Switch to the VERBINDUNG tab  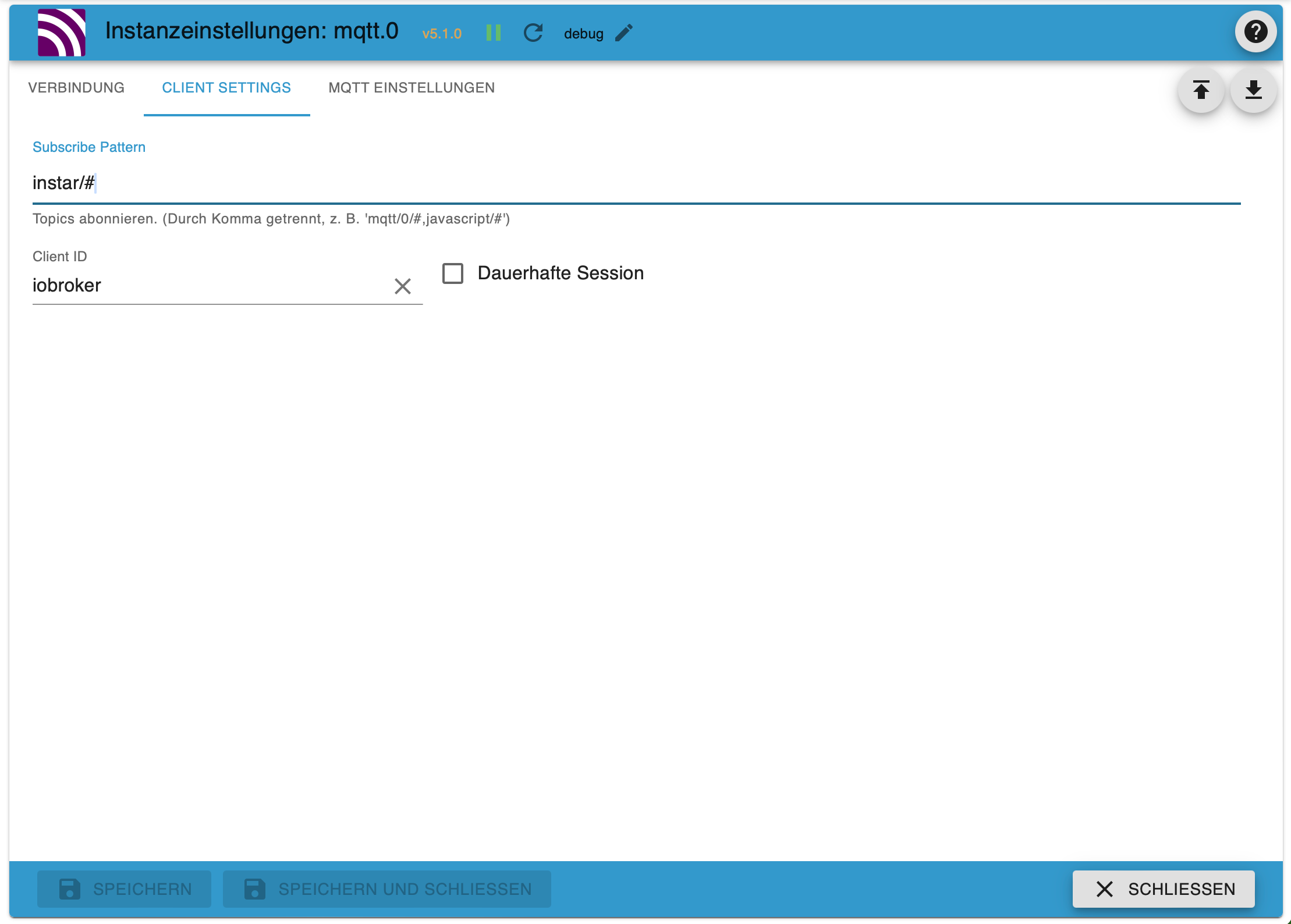pos(76,87)
